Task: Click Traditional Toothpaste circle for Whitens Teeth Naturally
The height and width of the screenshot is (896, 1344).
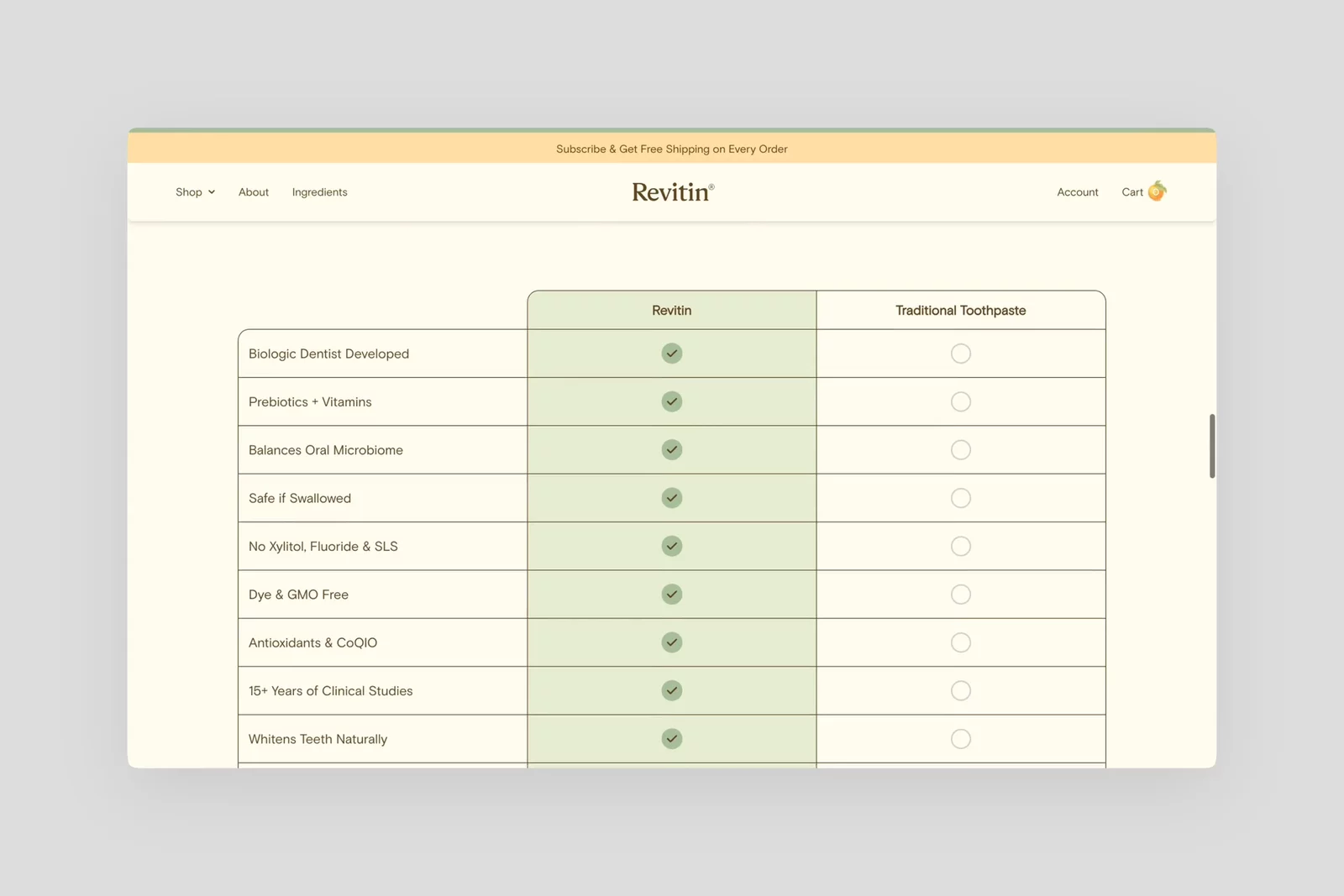Action: pyautogui.click(x=961, y=739)
